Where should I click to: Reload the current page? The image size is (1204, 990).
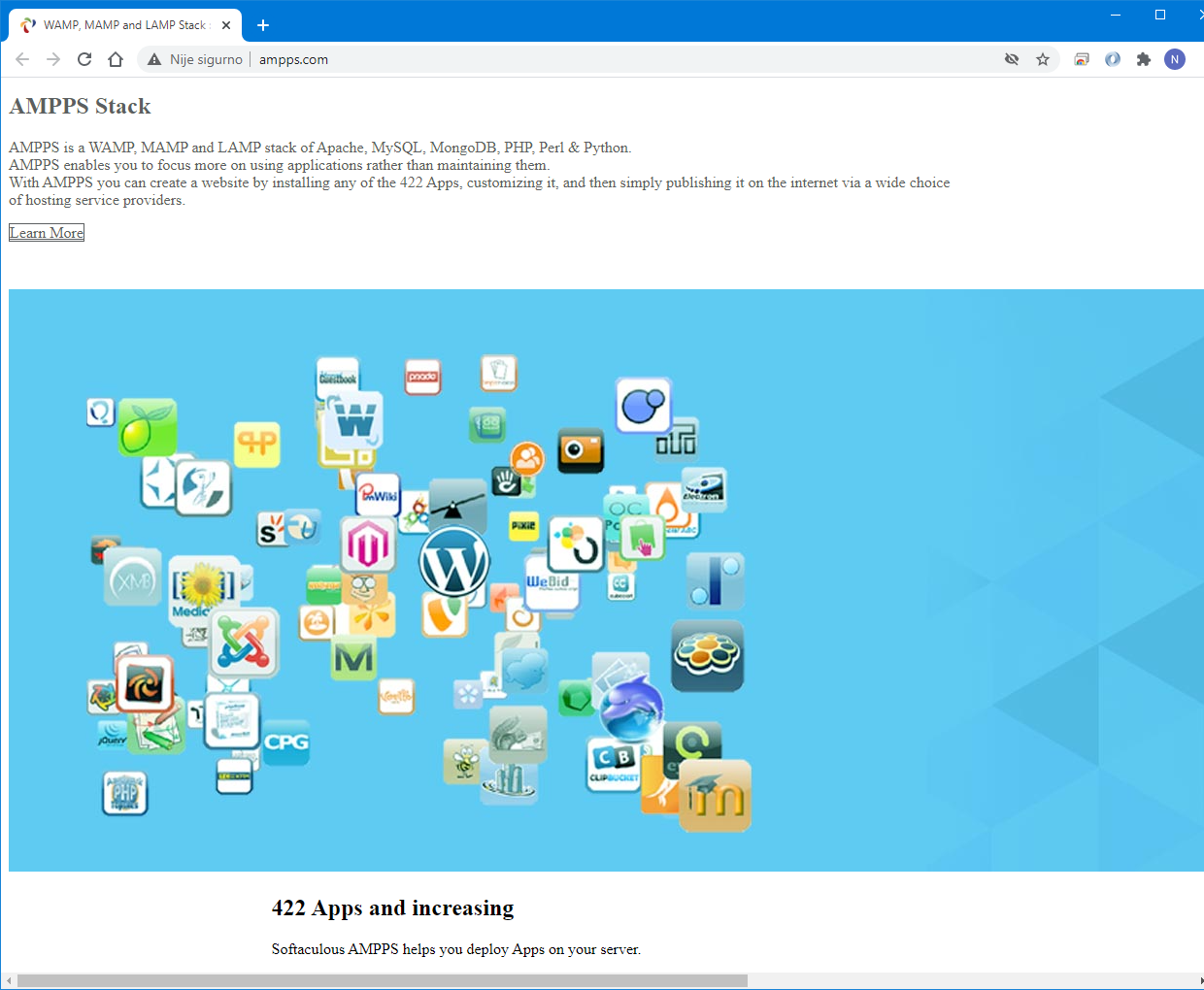point(84,59)
